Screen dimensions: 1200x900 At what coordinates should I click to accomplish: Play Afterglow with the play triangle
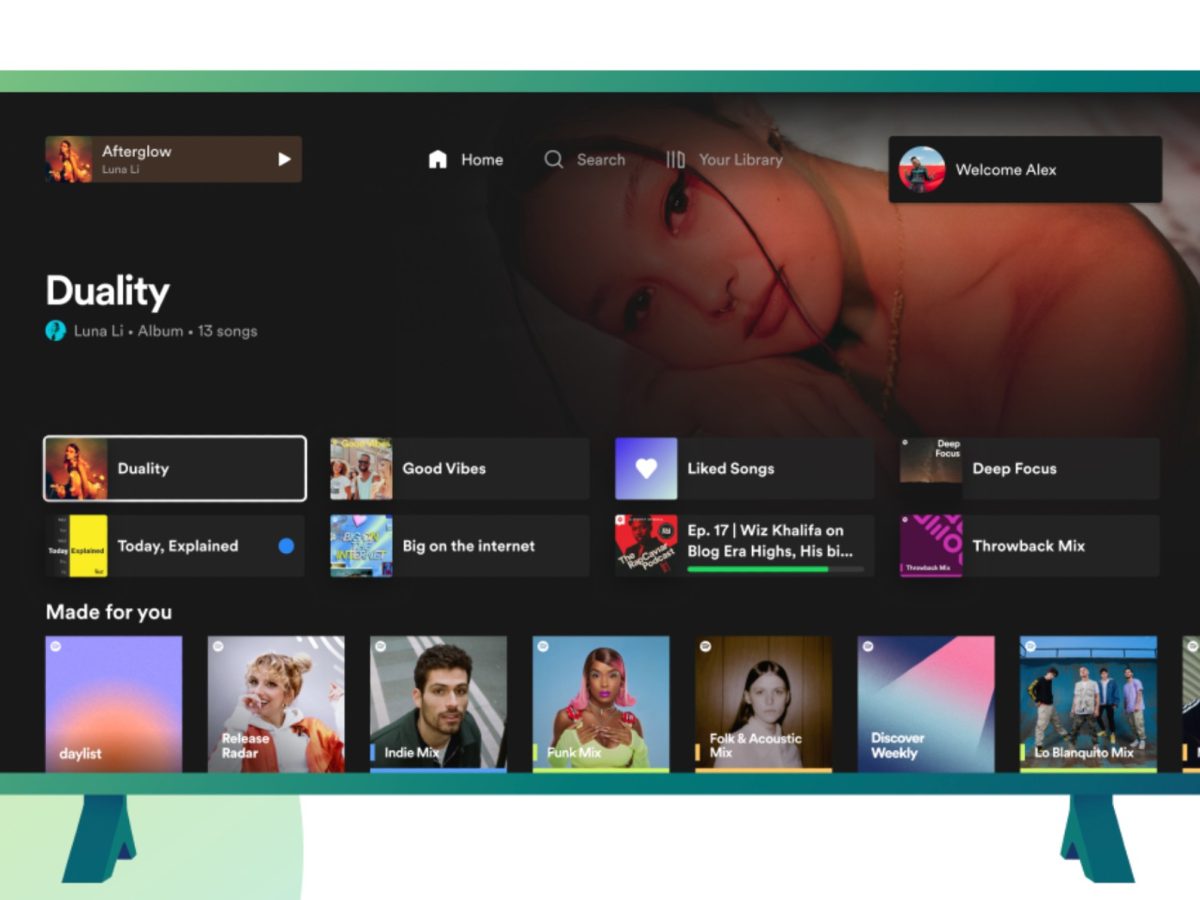pyautogui.click(x=284, y=159)
